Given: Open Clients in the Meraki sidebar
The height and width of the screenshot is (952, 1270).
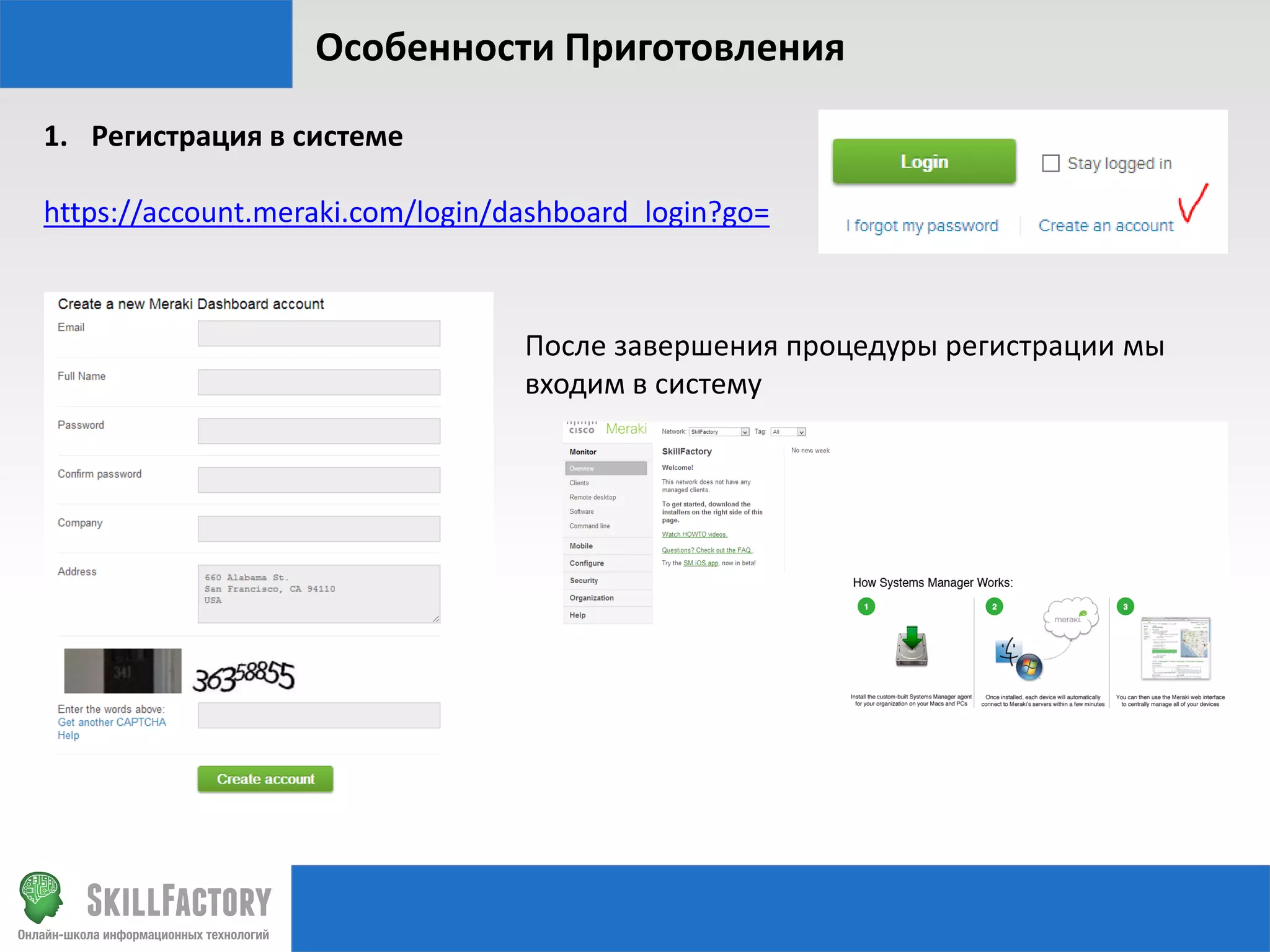Looking at the screenshot, I should (x=579, y=483).
